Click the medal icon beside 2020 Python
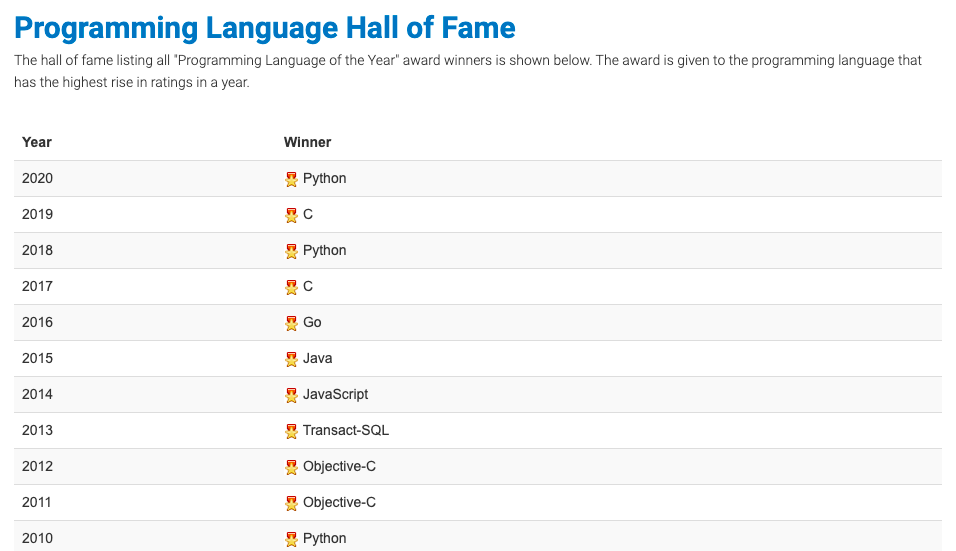Screen dimensions: 956x551 pos(291,179)
